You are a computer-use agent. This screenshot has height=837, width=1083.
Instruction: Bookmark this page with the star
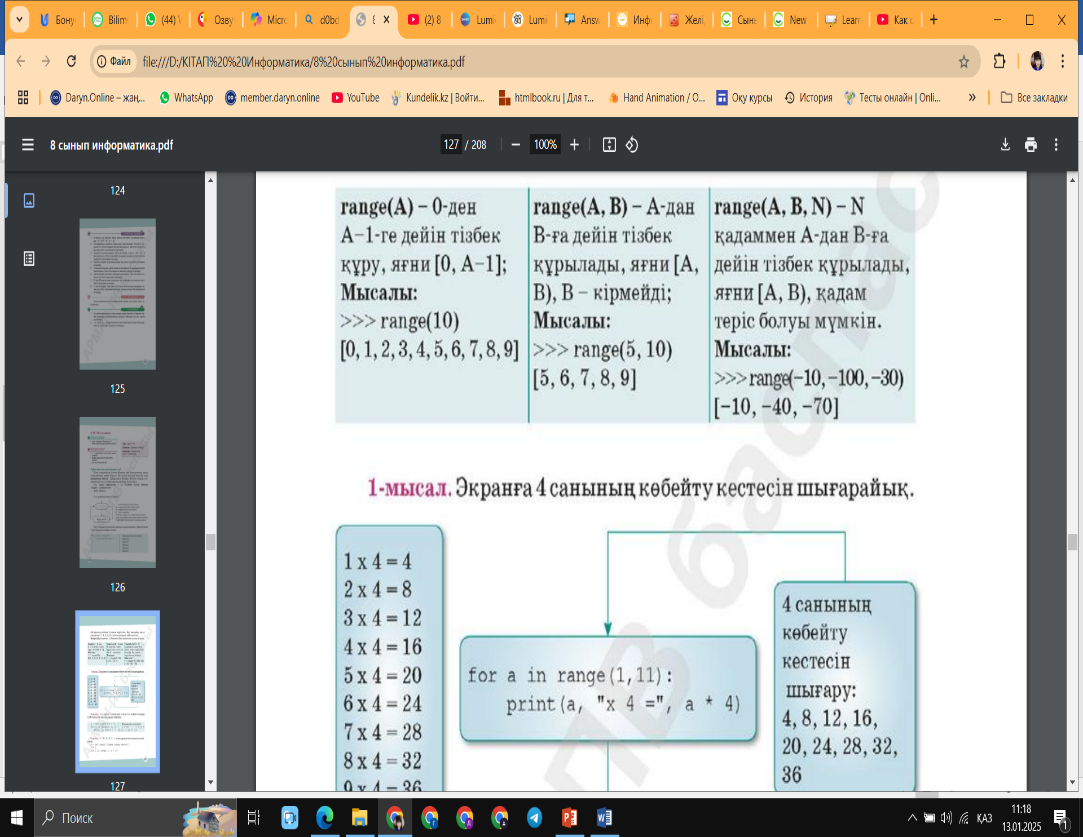tap(964, 62)
